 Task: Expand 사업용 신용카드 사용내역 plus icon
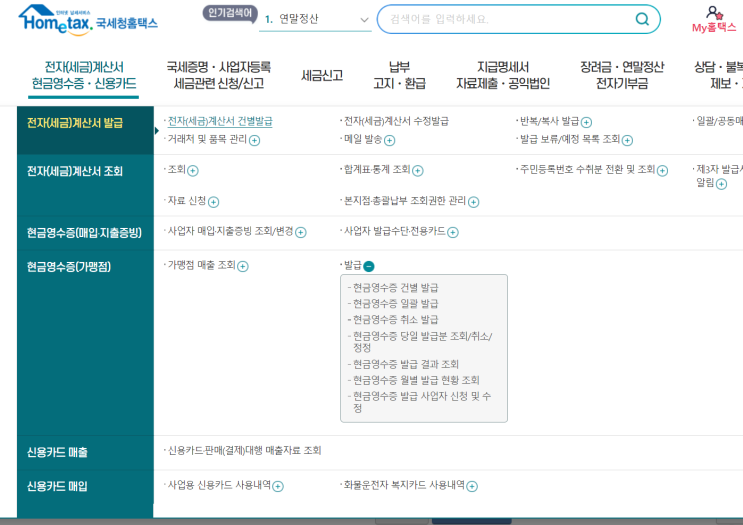click(278, 486)
